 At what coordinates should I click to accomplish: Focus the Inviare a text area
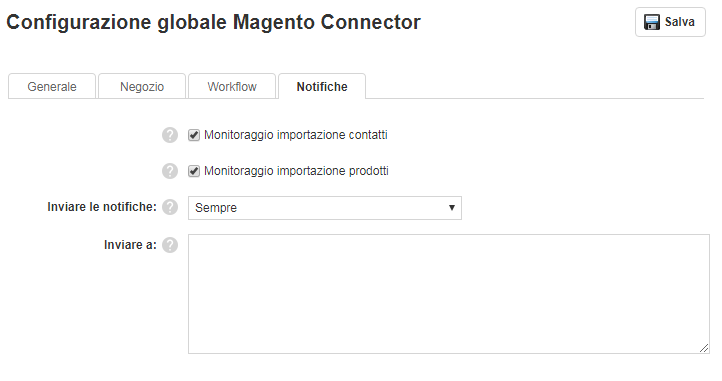[x=448, y=294]
